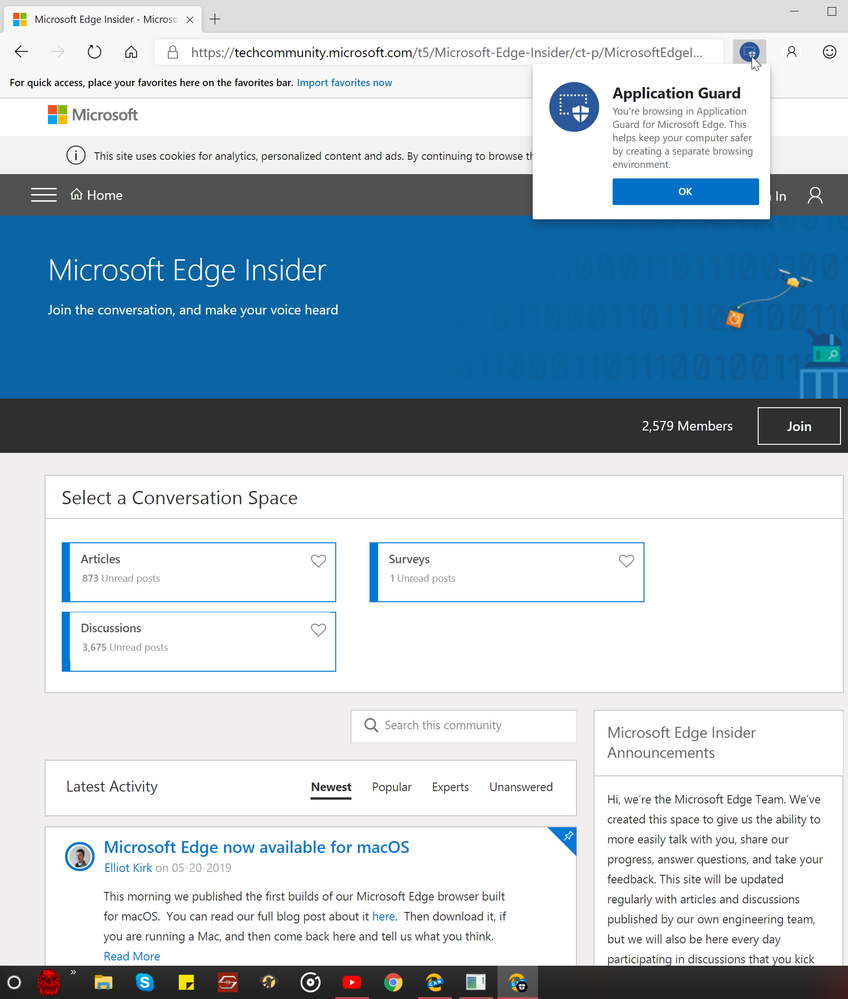
Task: Open Microsoft Edge now available for macOS post
Action: coord(257,847)
